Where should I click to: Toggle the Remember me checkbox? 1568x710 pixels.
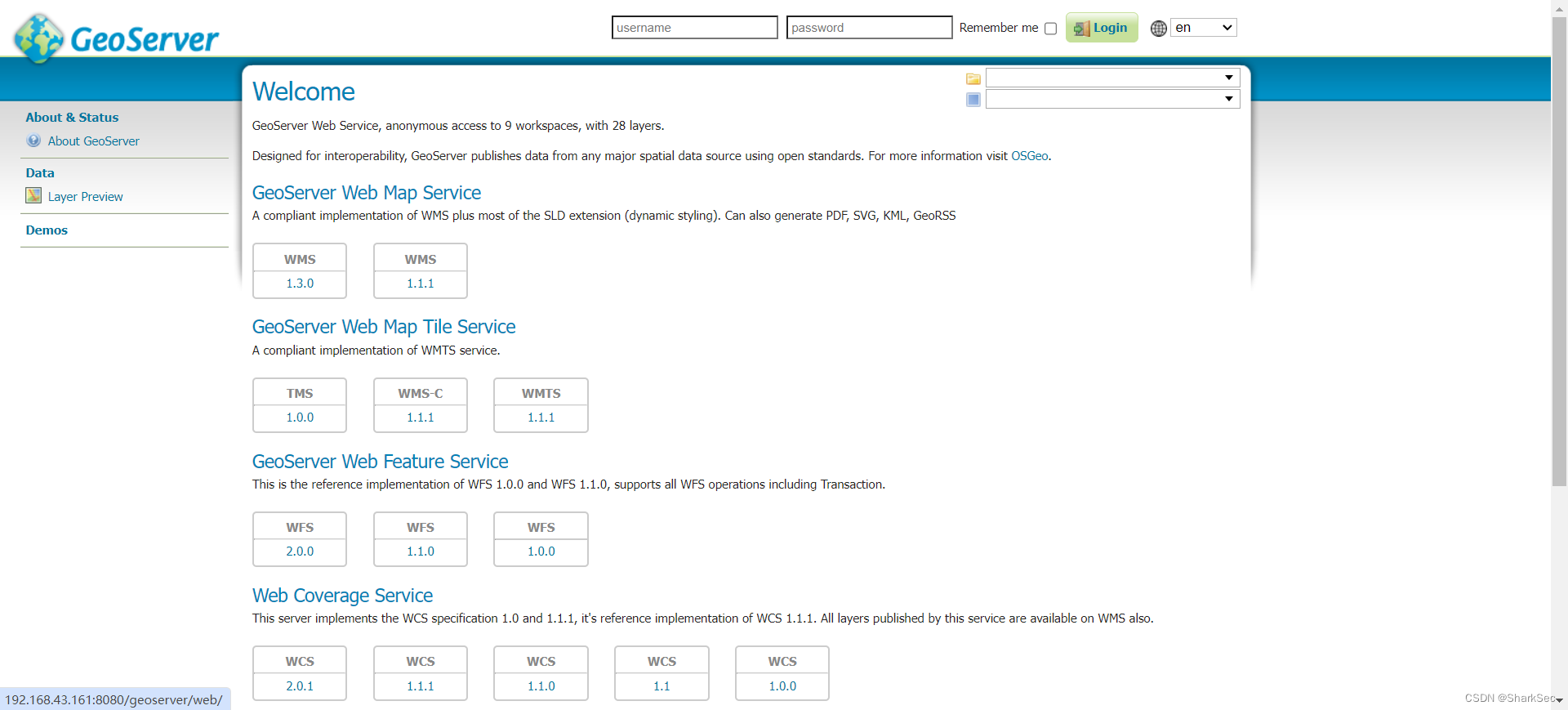tap(1050, 29)
